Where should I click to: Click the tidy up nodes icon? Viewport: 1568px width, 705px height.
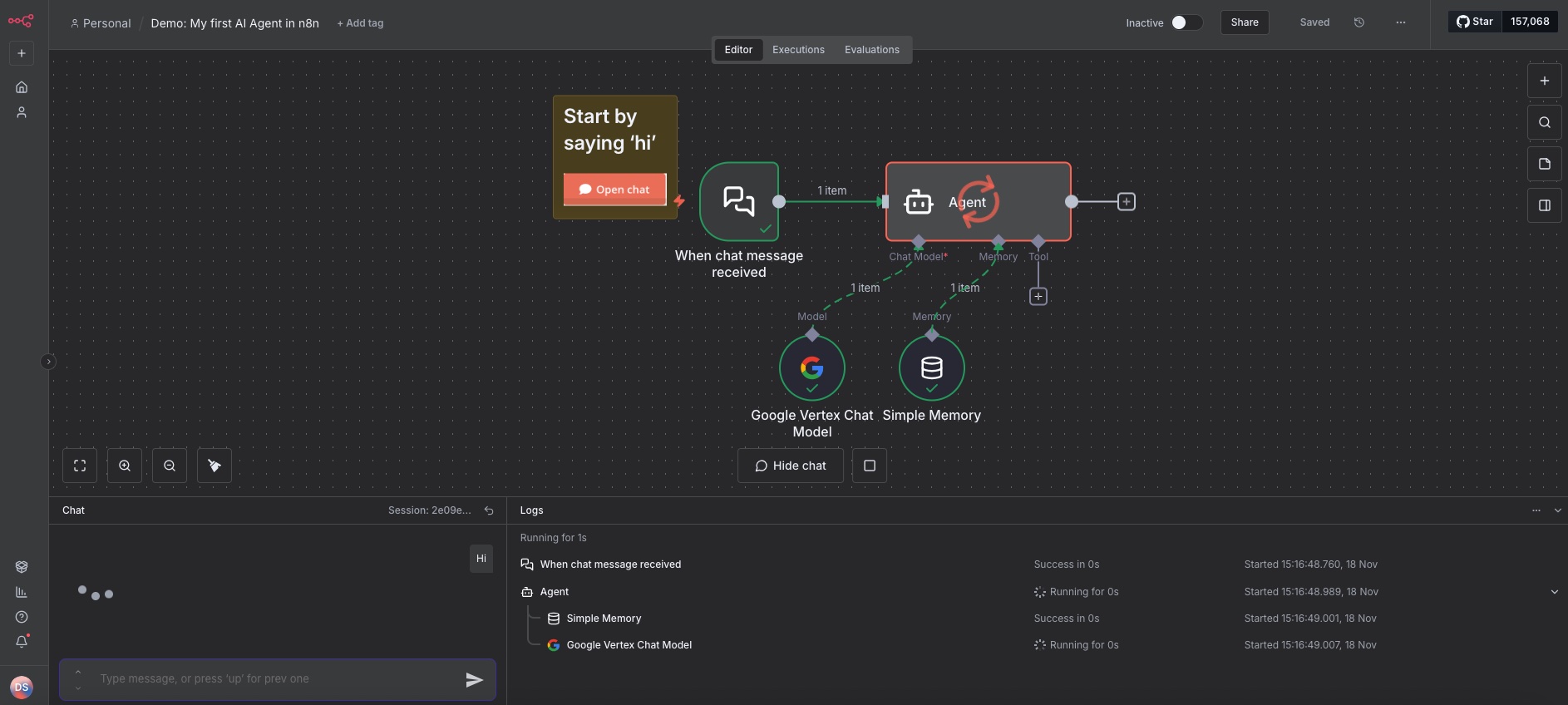[214, 466]
